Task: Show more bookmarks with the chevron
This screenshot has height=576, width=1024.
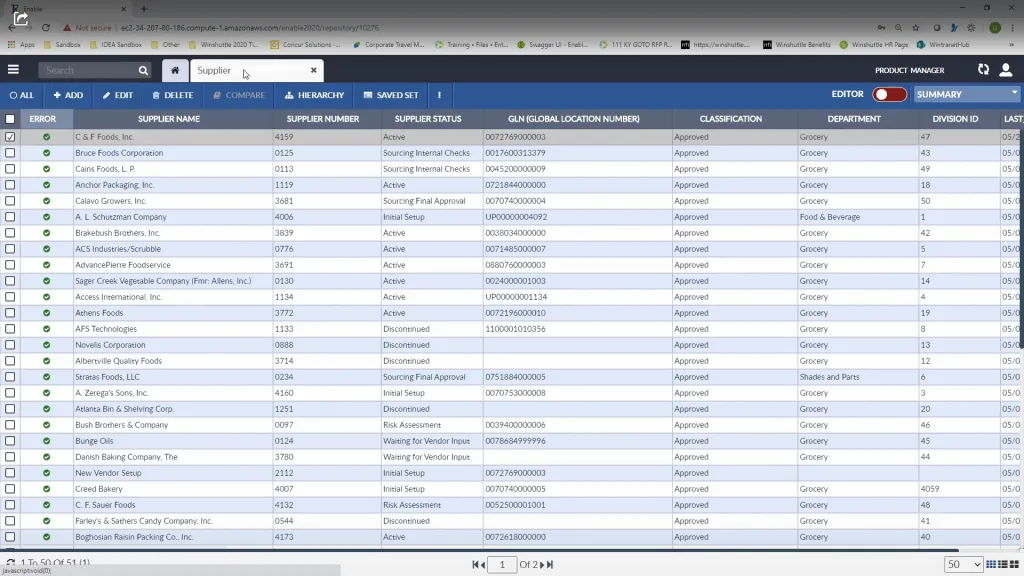Action: tap(1012, 44)
